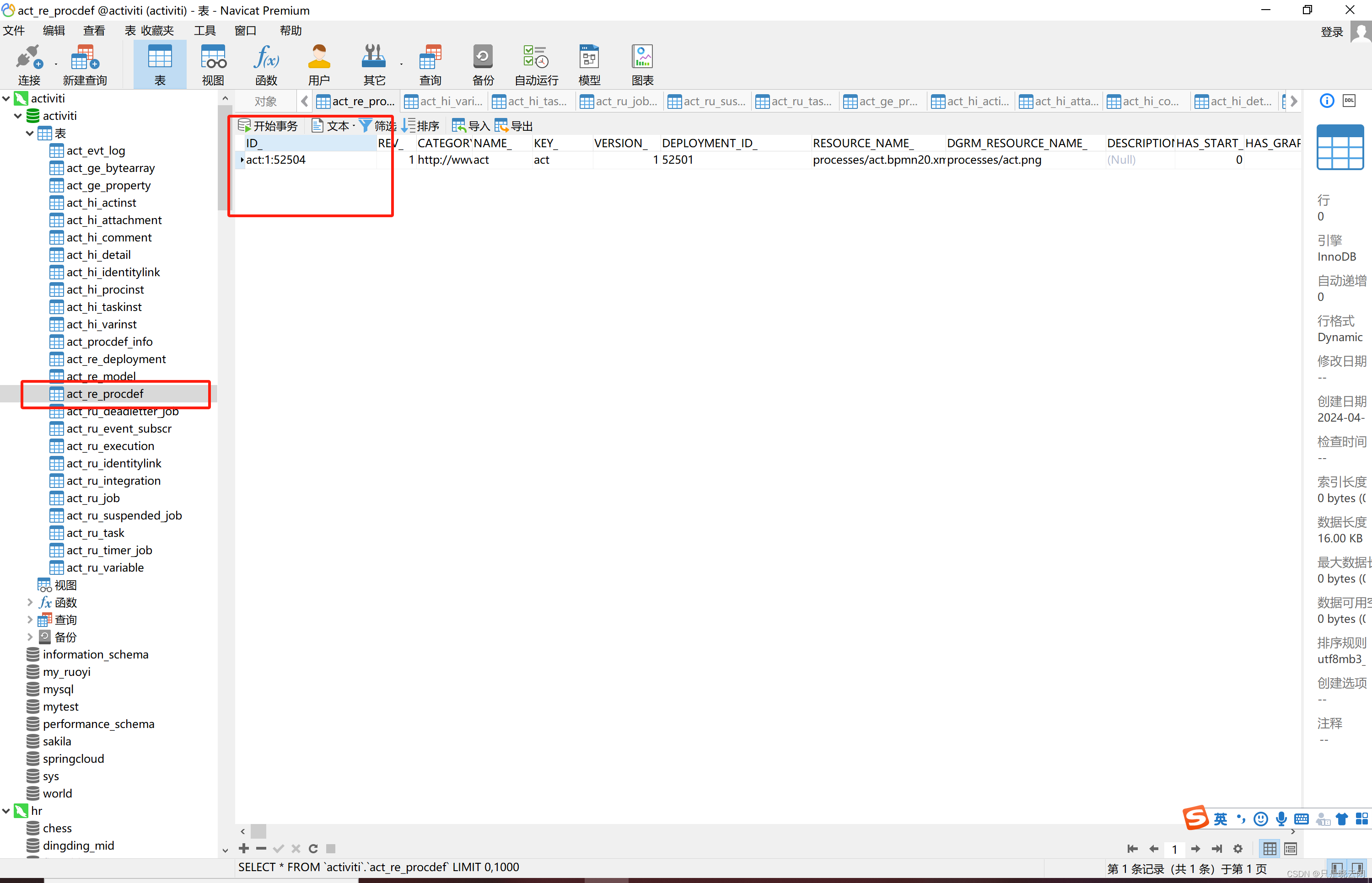The image size is (1372, 883).
Task: Open the 查询 query toolbar icon
Action: (430, 64)
